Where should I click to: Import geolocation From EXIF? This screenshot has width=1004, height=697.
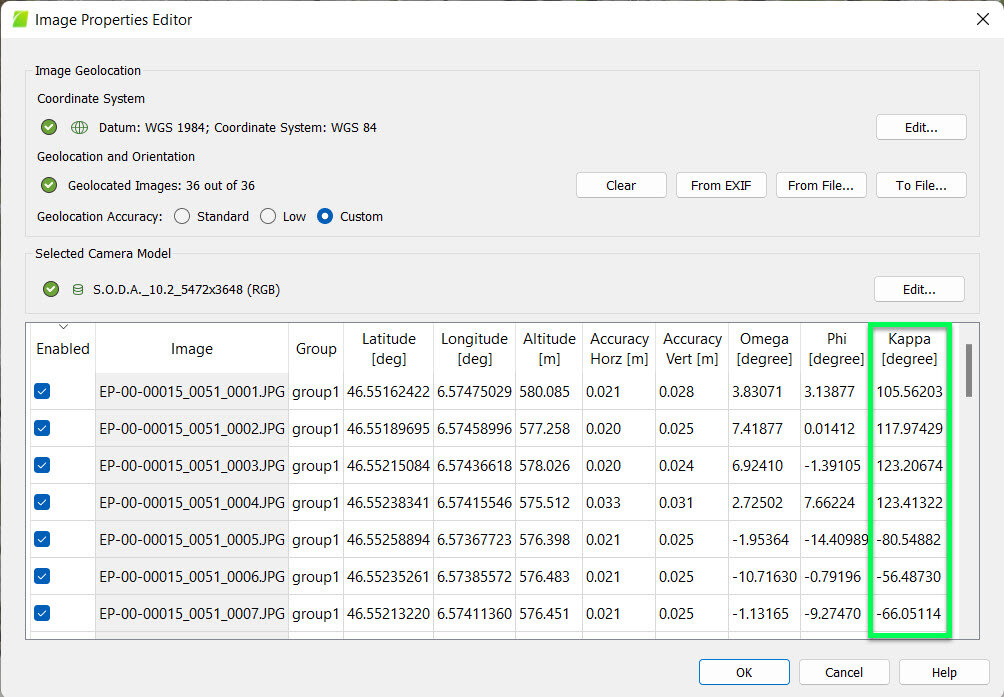tap(721, 185)
